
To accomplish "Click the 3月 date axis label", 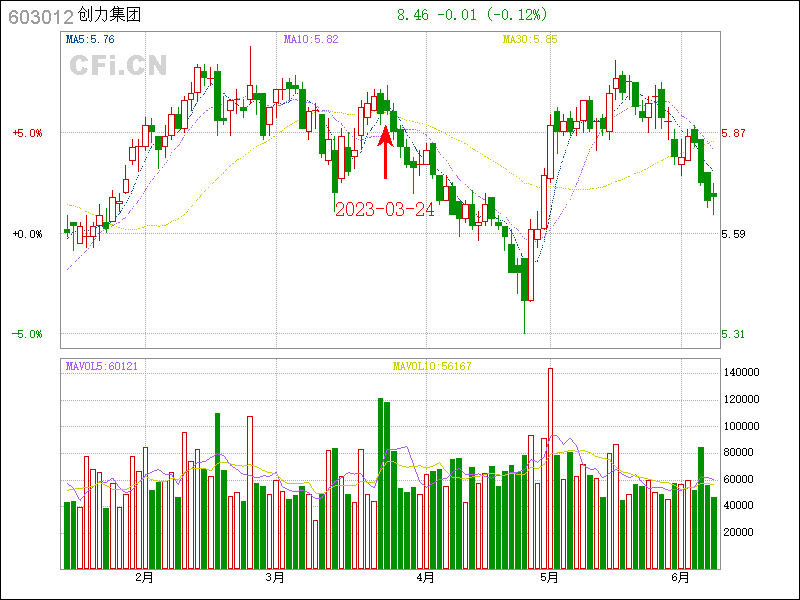I will click(276, 578).
